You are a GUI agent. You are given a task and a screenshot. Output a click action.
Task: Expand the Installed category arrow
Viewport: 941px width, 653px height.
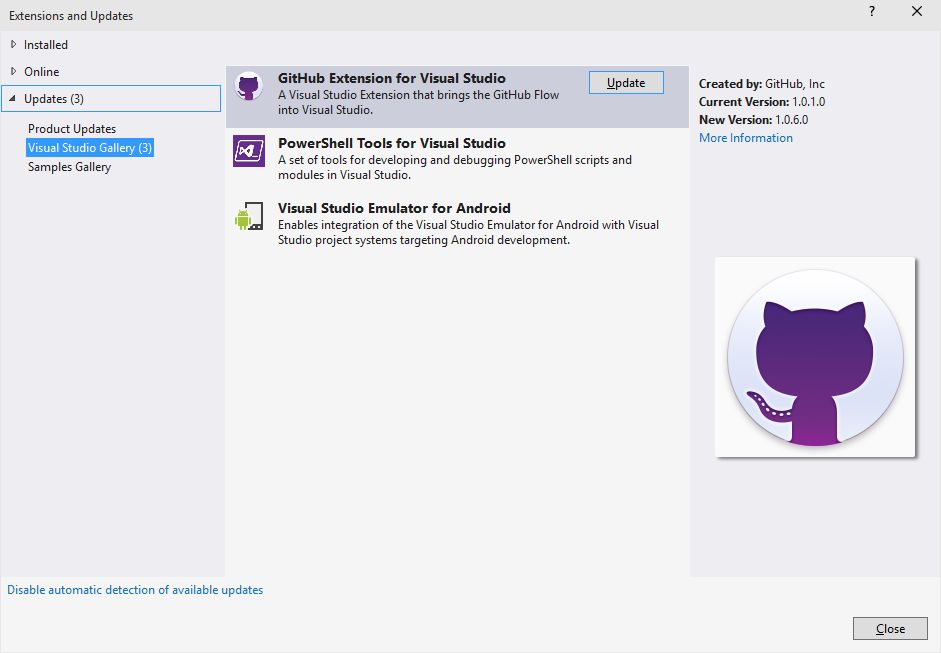13,44
